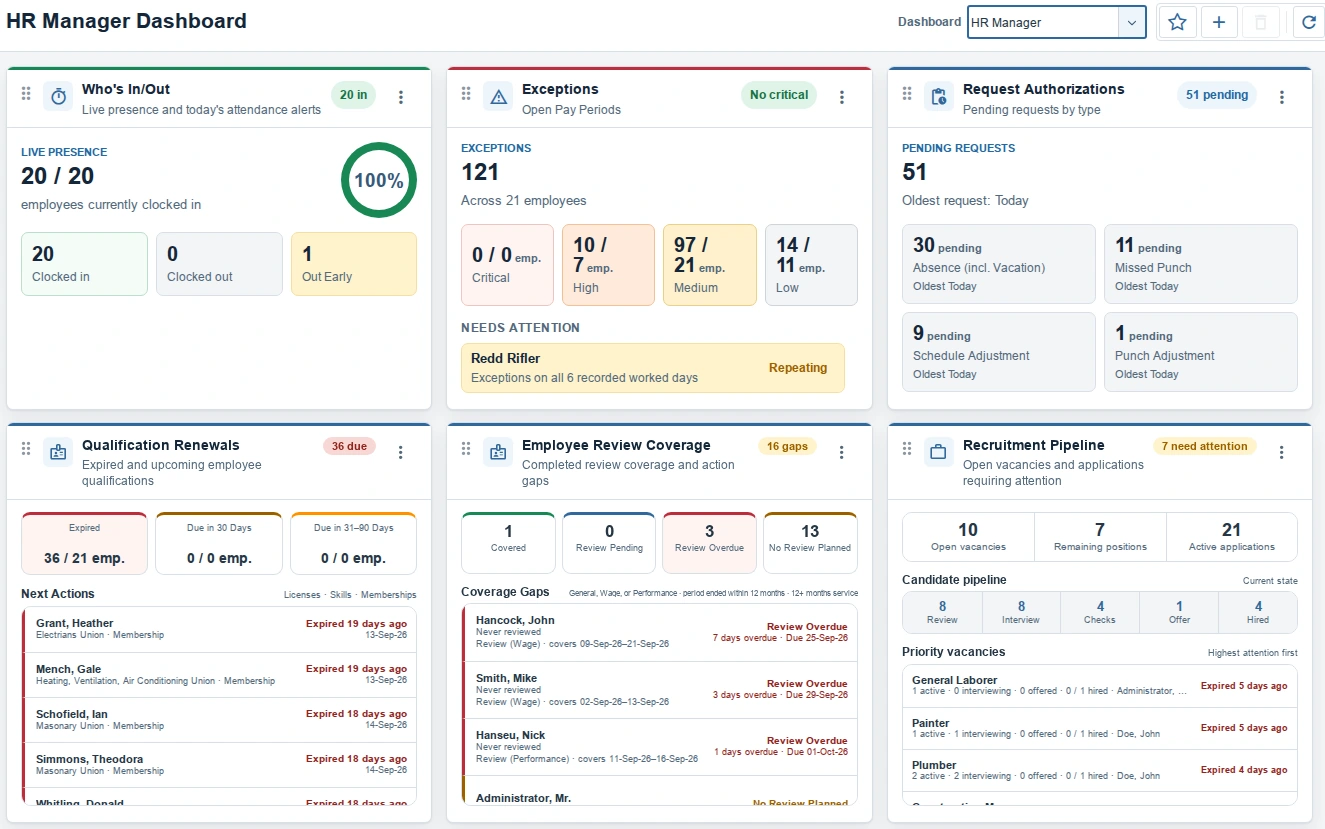Open the Employee Review Coverage options menu

[x=842, y=452]
